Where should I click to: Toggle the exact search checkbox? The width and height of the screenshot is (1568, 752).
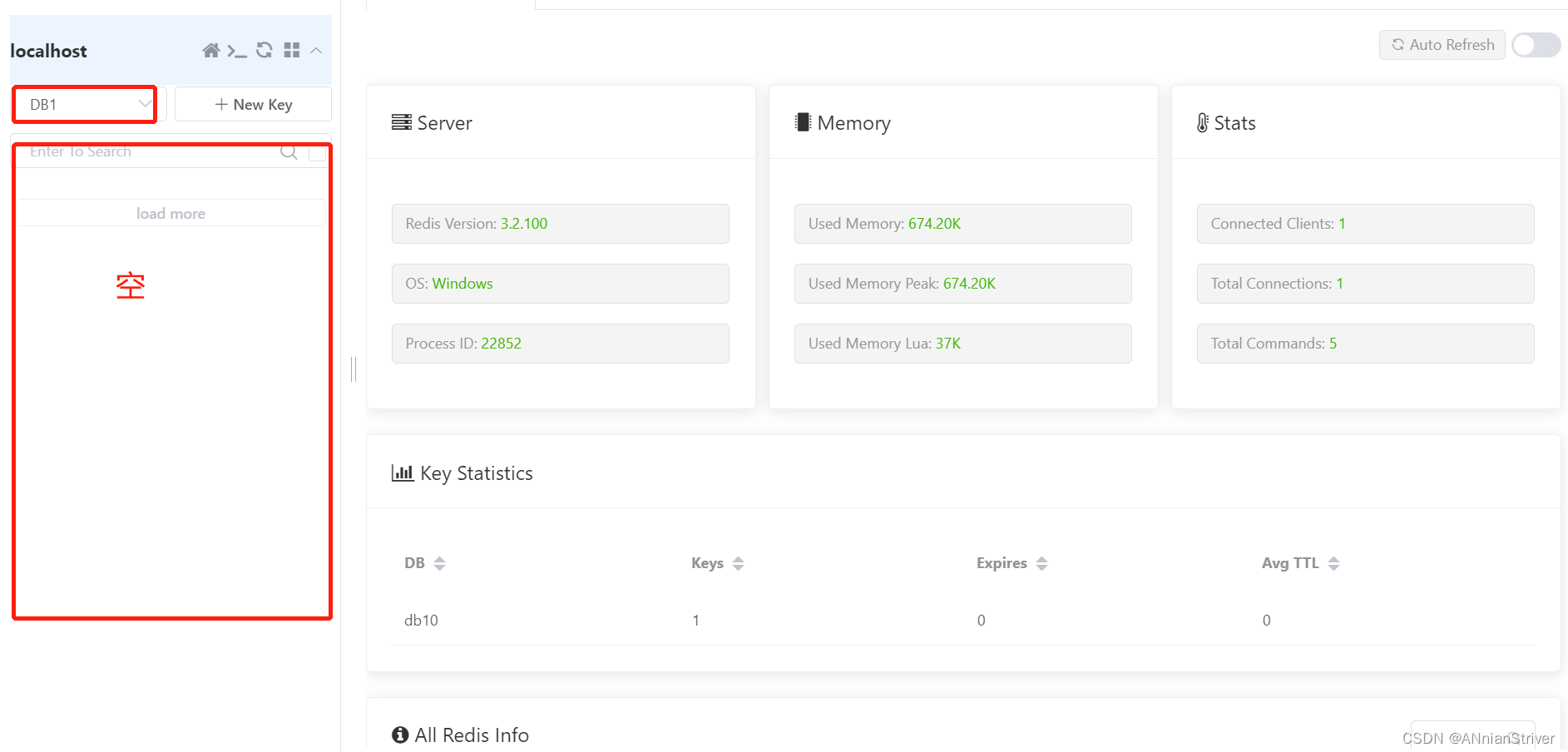317,152
